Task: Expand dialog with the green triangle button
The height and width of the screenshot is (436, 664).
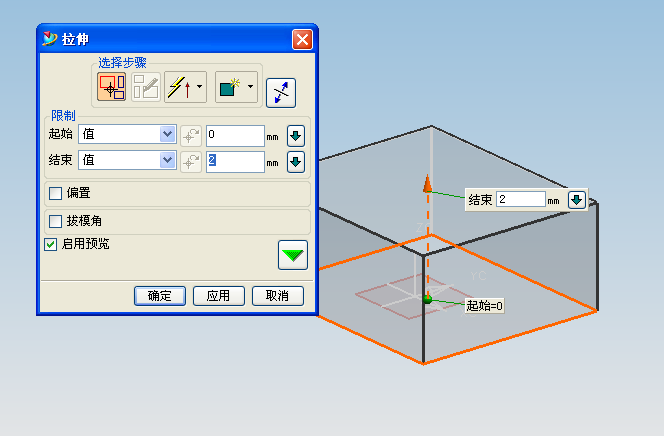Action: coord(293,255)
